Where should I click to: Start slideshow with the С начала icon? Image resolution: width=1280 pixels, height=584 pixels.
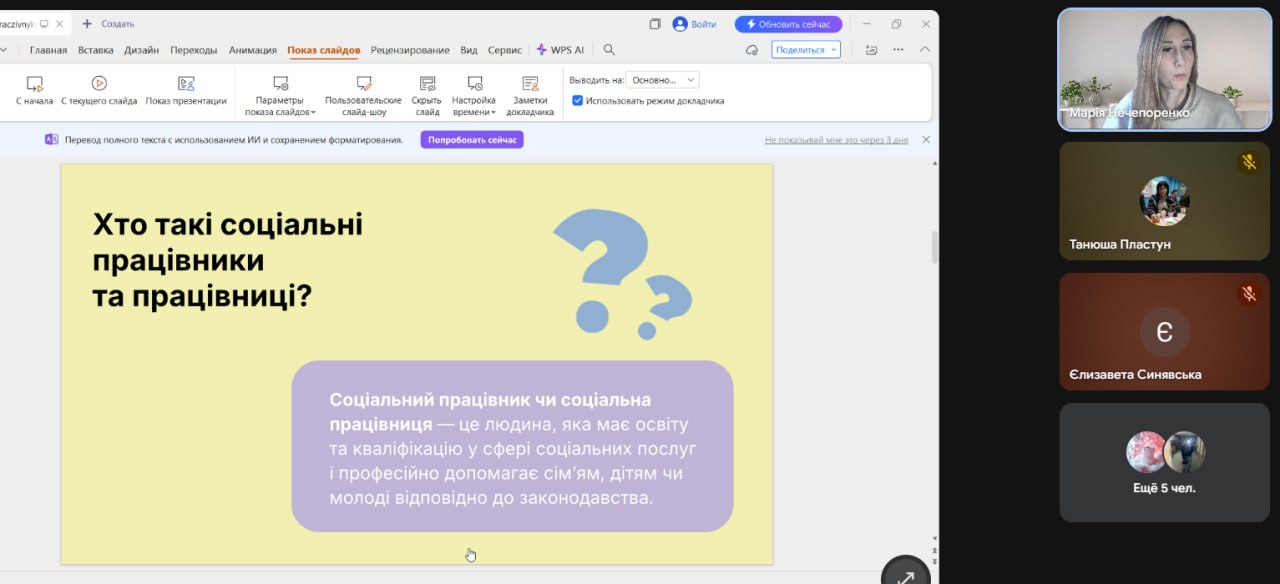(35, 84)
